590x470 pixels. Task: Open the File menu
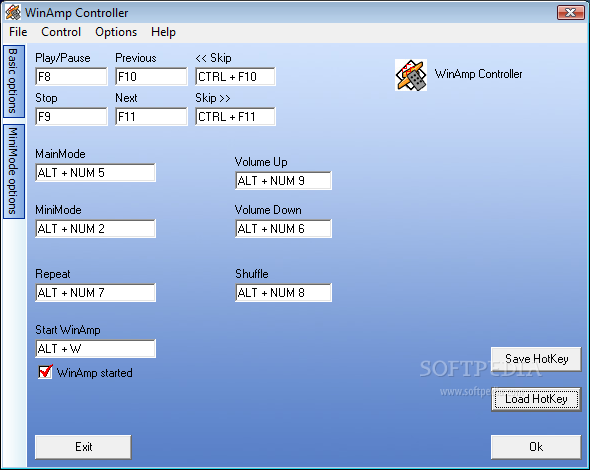click(x=18, y=32)
